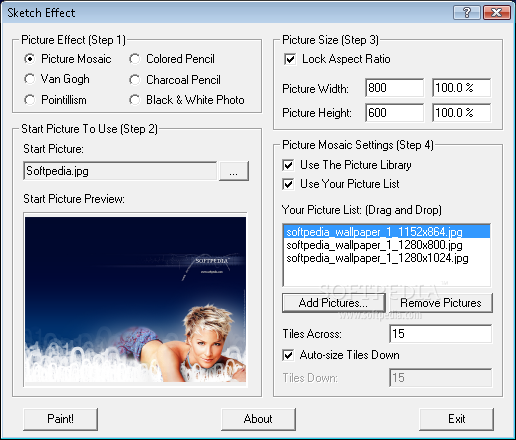The height and width of the screenshot is (440, 516).
Task: Click the Start Picture filename field
Action: click(120, 171)
